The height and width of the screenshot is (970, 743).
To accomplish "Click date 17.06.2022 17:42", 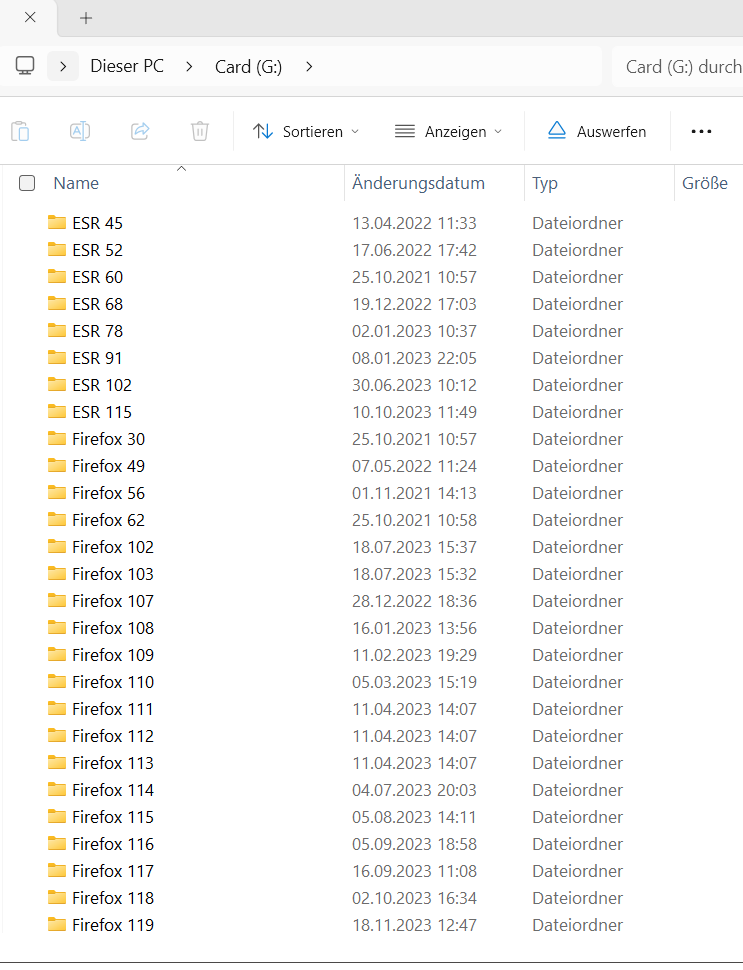I will pyautogui.click(x=414, y=250).
